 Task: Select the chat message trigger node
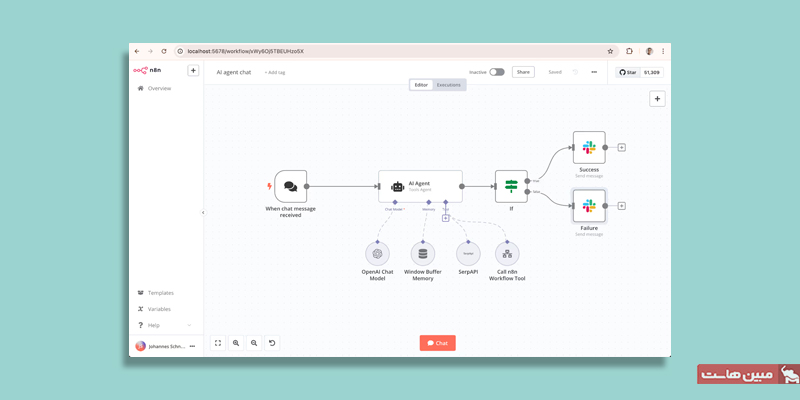click(290, 186)
